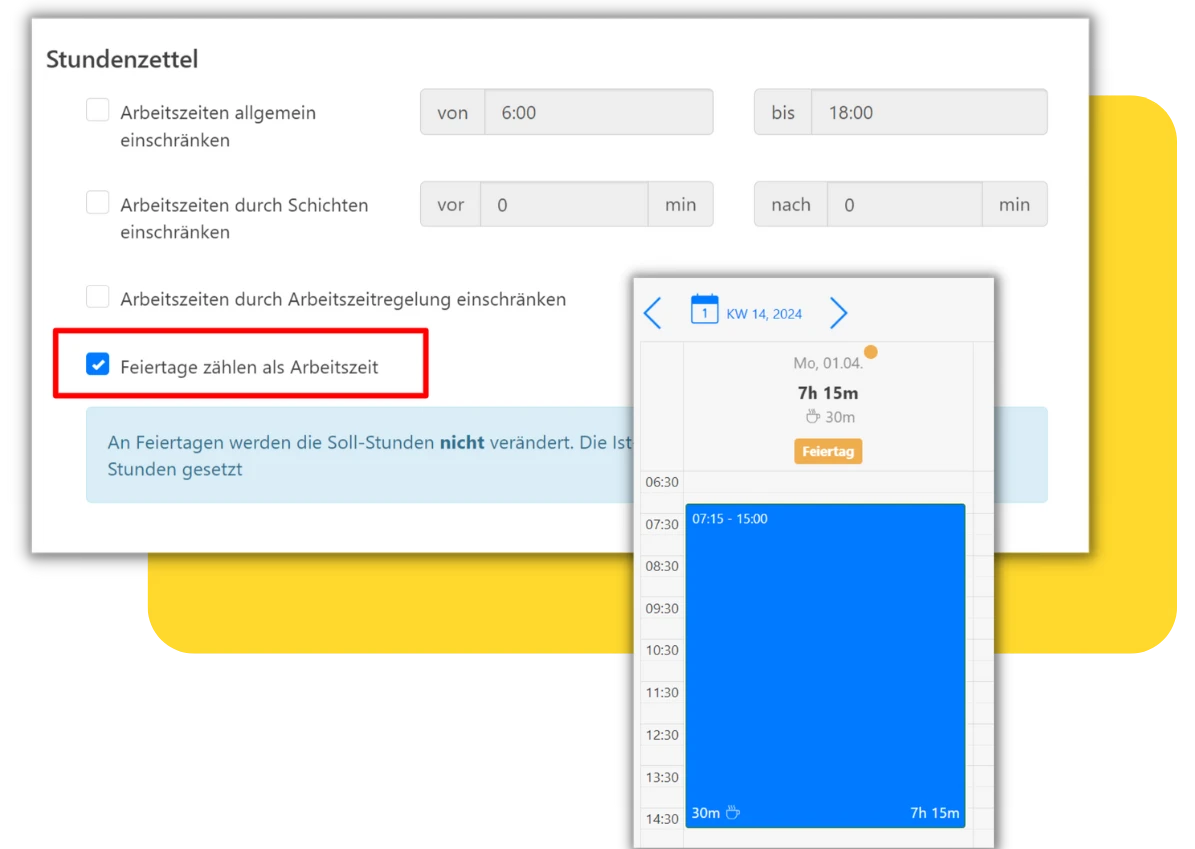The width and height of the screenshot is (1195, 849).
Task: Click the 'nach' minutes input field
Action: [x=905, y=204]
